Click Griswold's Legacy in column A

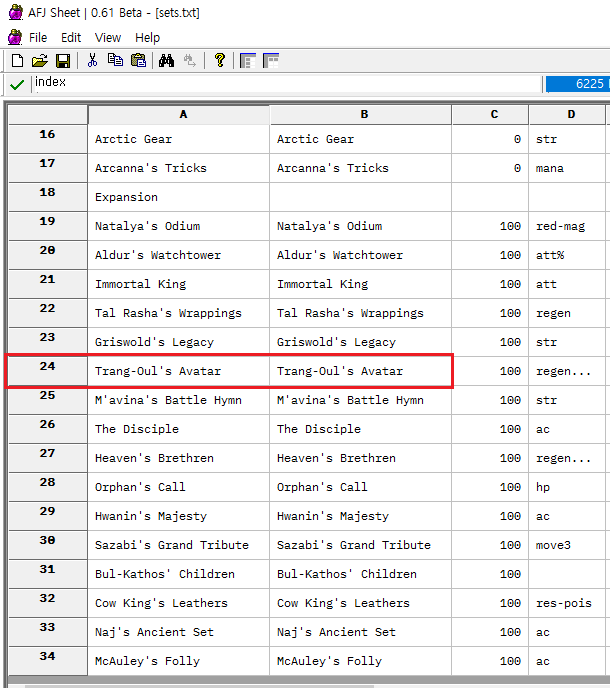click(179, 342)
